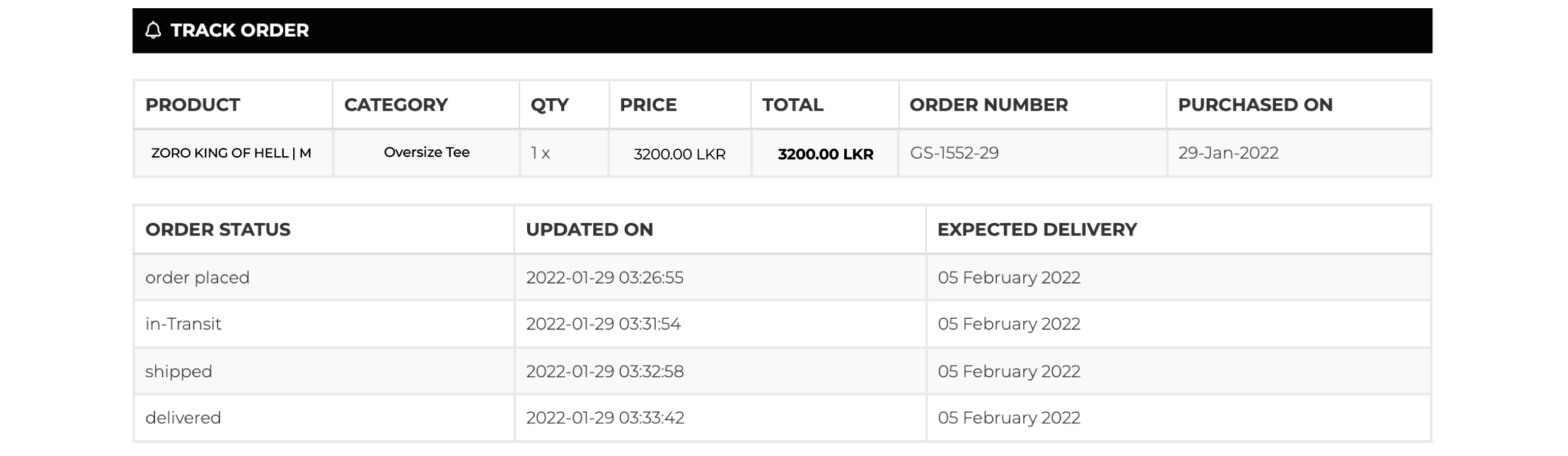The image size is (1568, 456).
Task: Select the 3200.00 LKR total amount
Action: (825, 154)
